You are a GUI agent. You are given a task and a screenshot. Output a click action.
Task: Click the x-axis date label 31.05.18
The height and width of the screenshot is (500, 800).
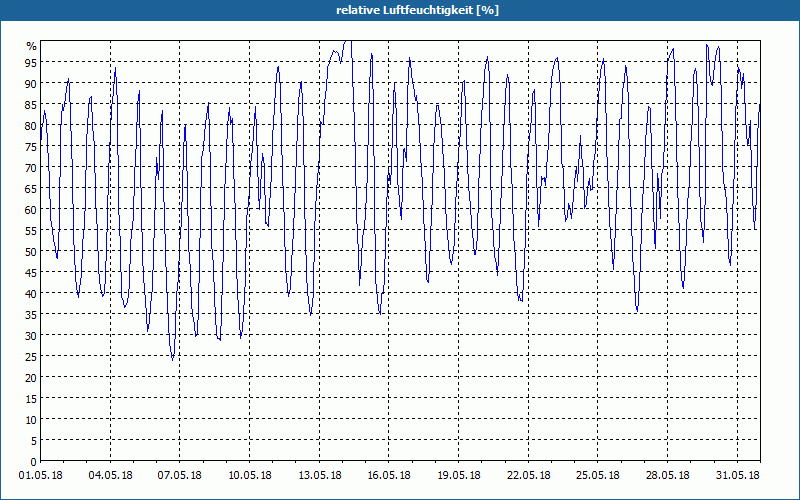737,476
